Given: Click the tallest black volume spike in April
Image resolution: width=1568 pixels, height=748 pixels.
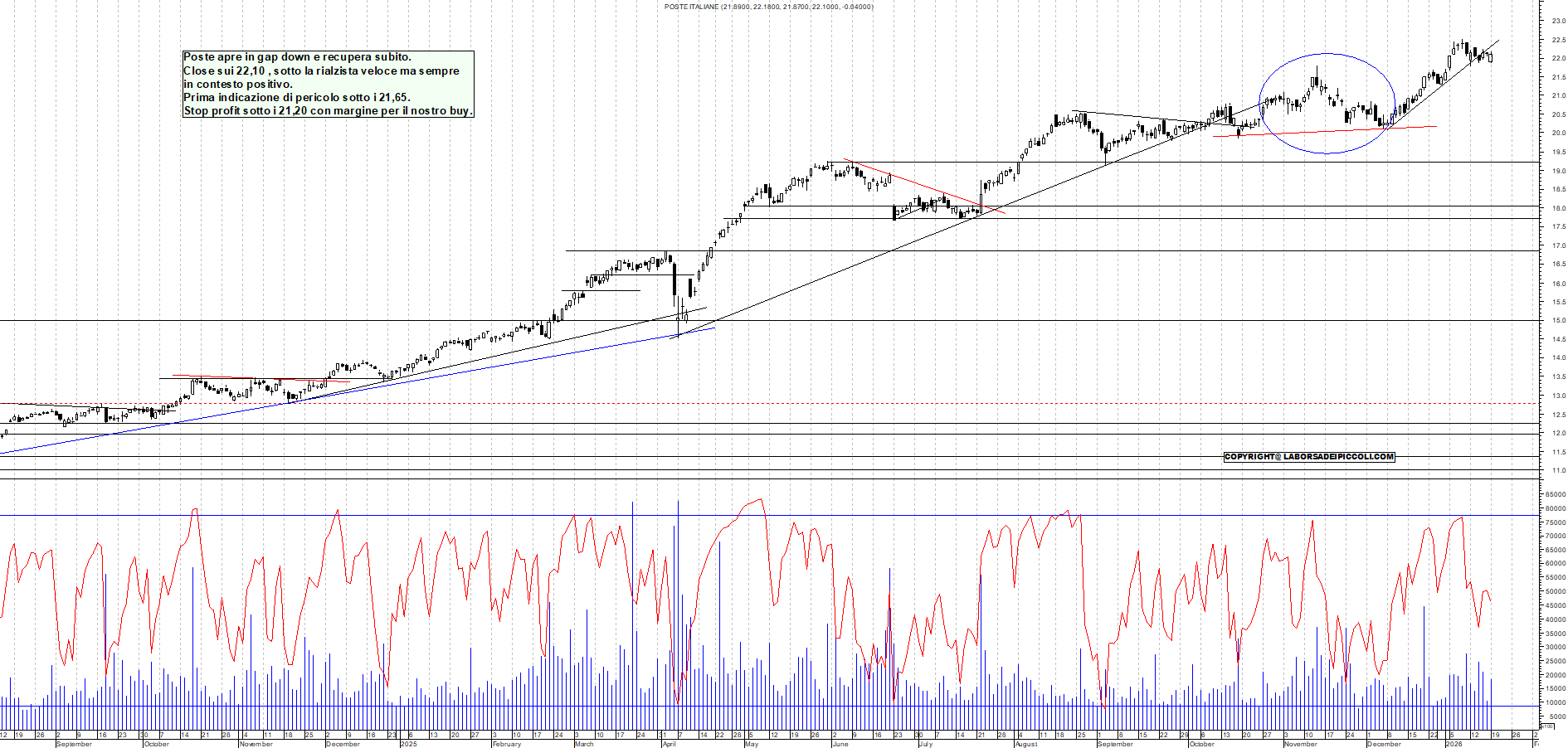Looking at the screenshot, I should [x=677, y=580].
